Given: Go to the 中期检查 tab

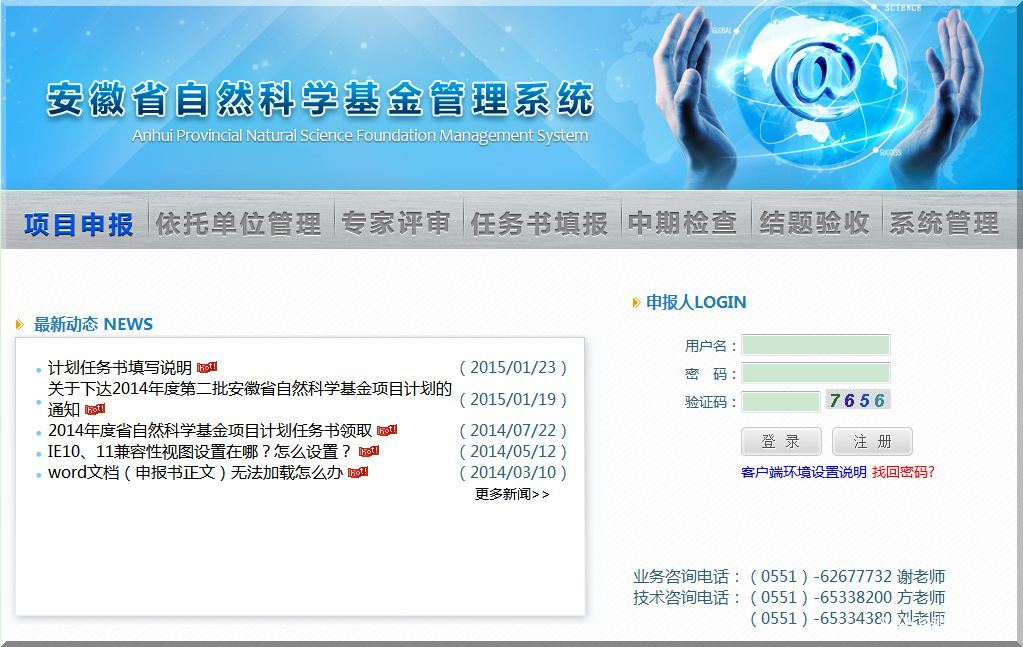Looking at the screenshot, I should tap(682, 224).
